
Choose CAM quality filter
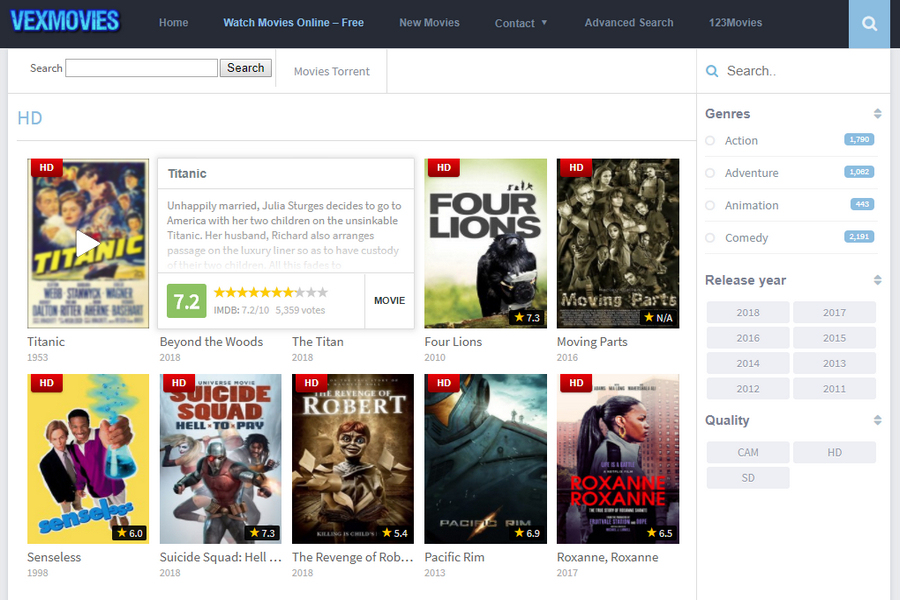748,452
